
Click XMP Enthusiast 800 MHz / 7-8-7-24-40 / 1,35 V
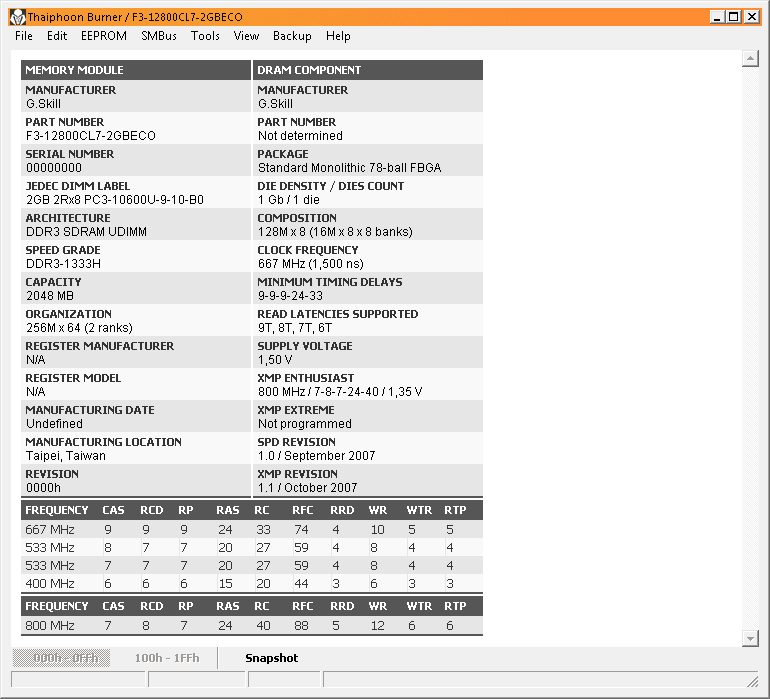[x=340, y=392]
